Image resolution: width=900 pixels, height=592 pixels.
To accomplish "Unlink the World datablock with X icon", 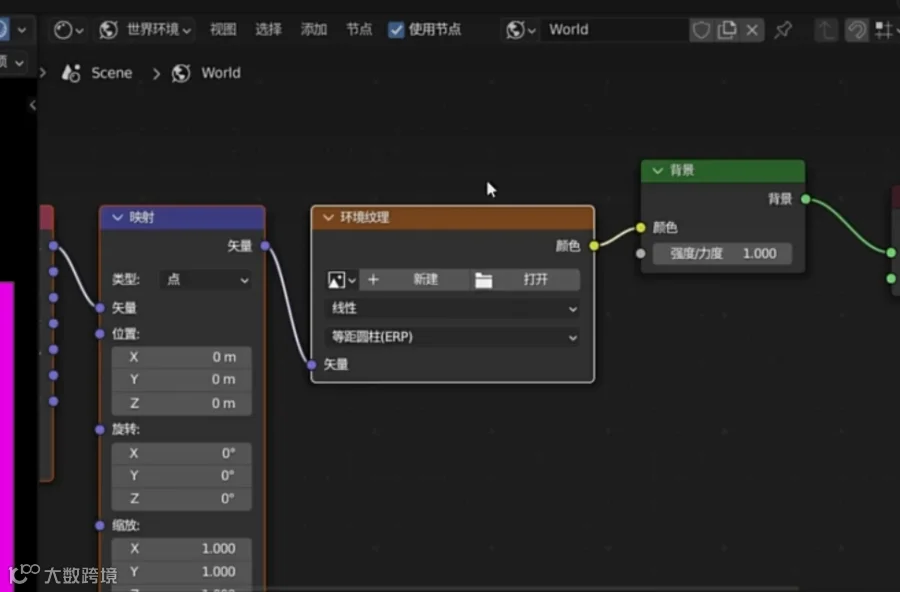I will pyautogui.click(x=752, y=29).
